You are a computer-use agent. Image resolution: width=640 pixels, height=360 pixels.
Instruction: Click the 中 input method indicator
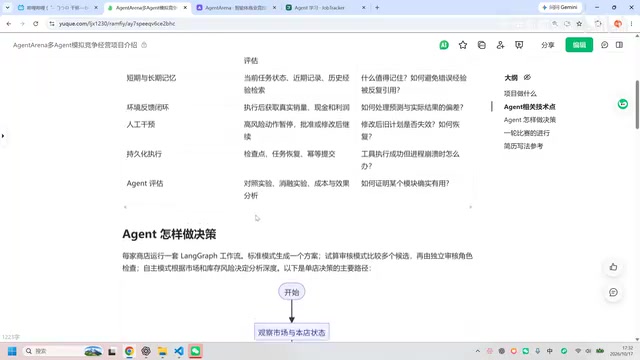[549, 351]
